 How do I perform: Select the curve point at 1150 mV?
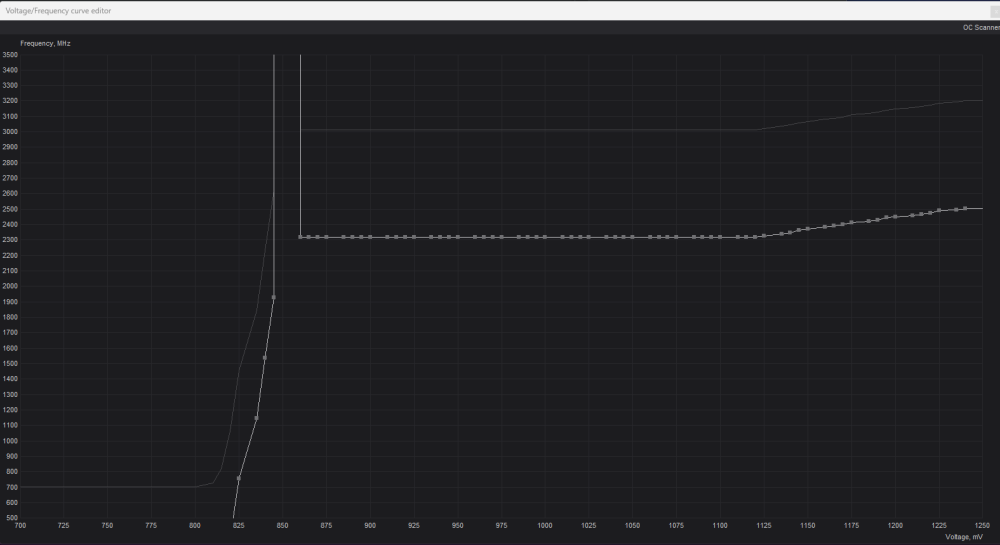point(808,229)
